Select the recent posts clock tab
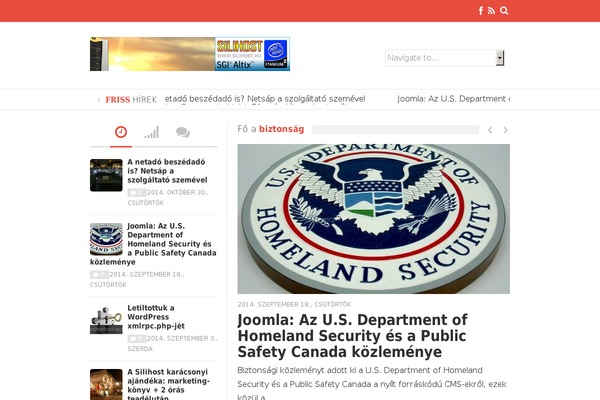The image size is (600, 400). [x=121, y=132]
